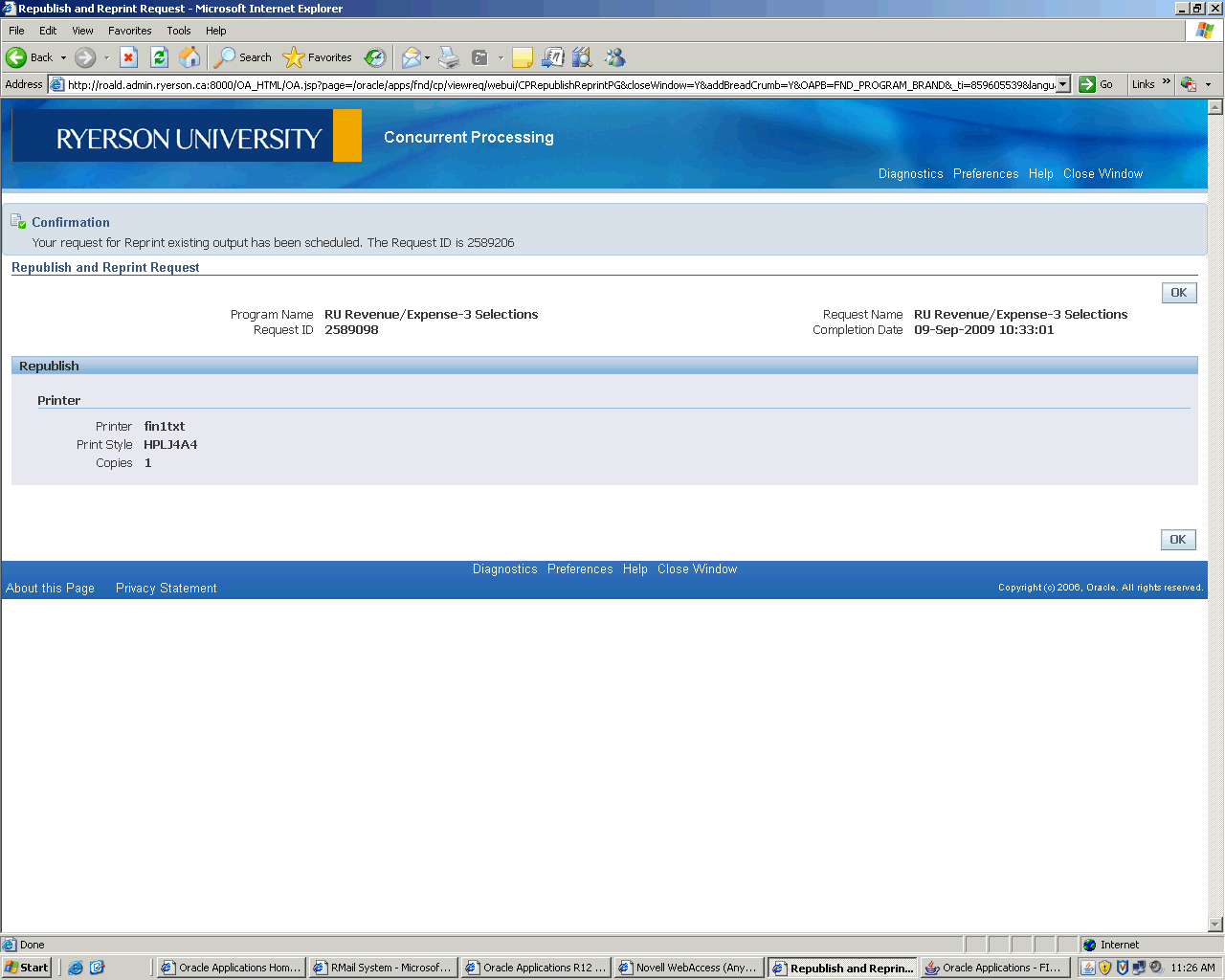Expand the address bar URL dropdown
Screen dimensions: 1225x980
(x=1062, y=84)
